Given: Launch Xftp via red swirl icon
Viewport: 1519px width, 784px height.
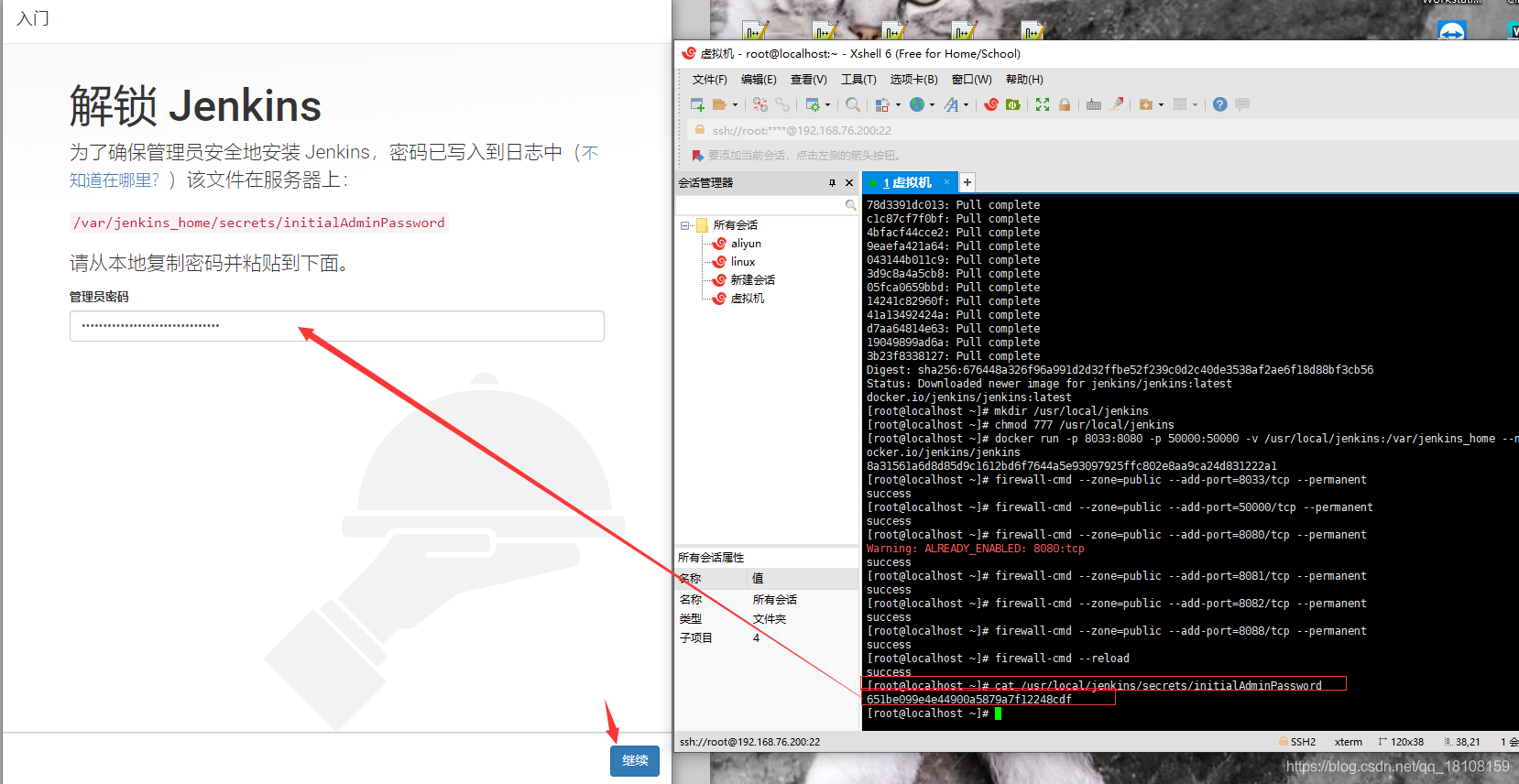Looking at the screenshot, I should [991, 104].
